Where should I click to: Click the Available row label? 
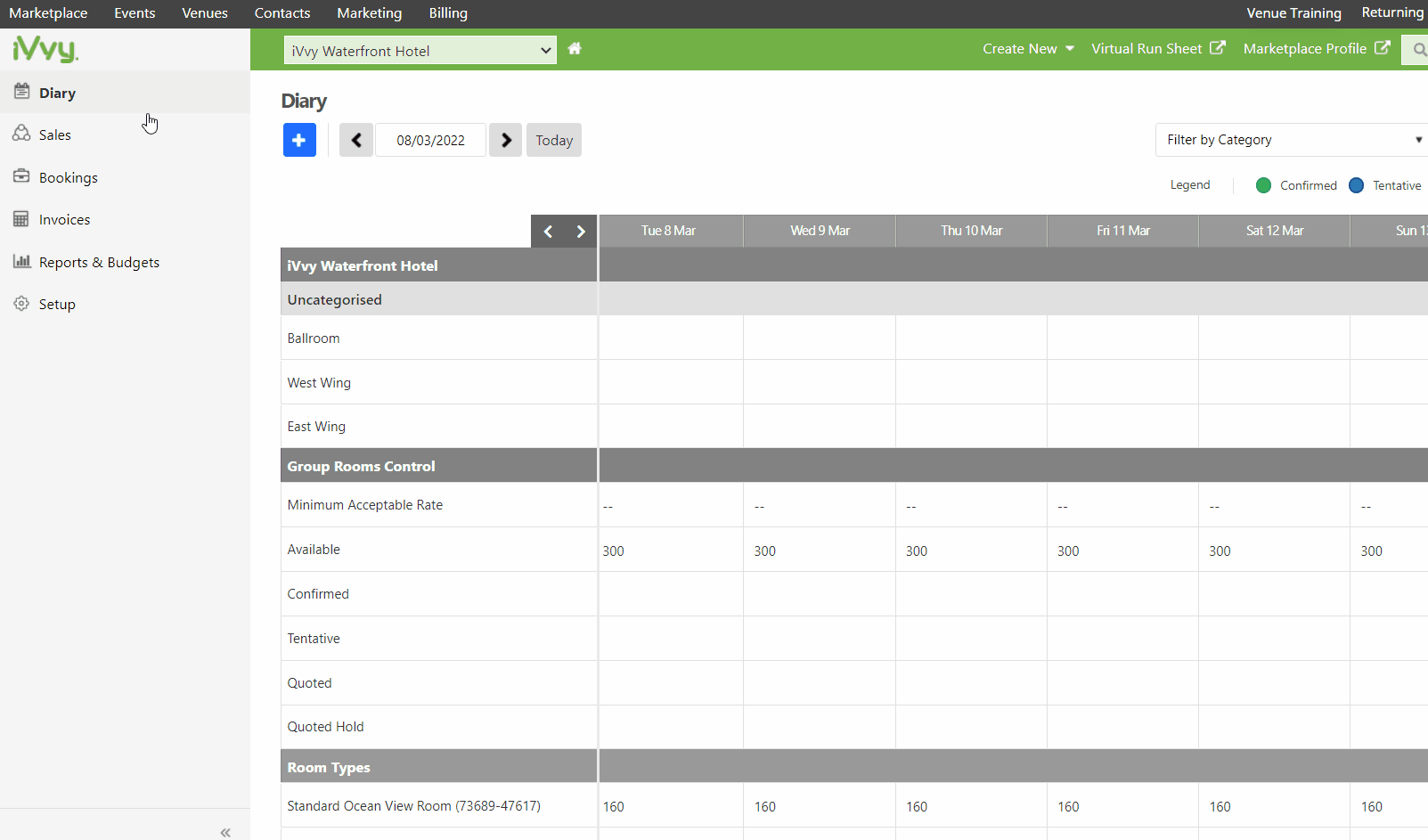click(x=314, y=550)
